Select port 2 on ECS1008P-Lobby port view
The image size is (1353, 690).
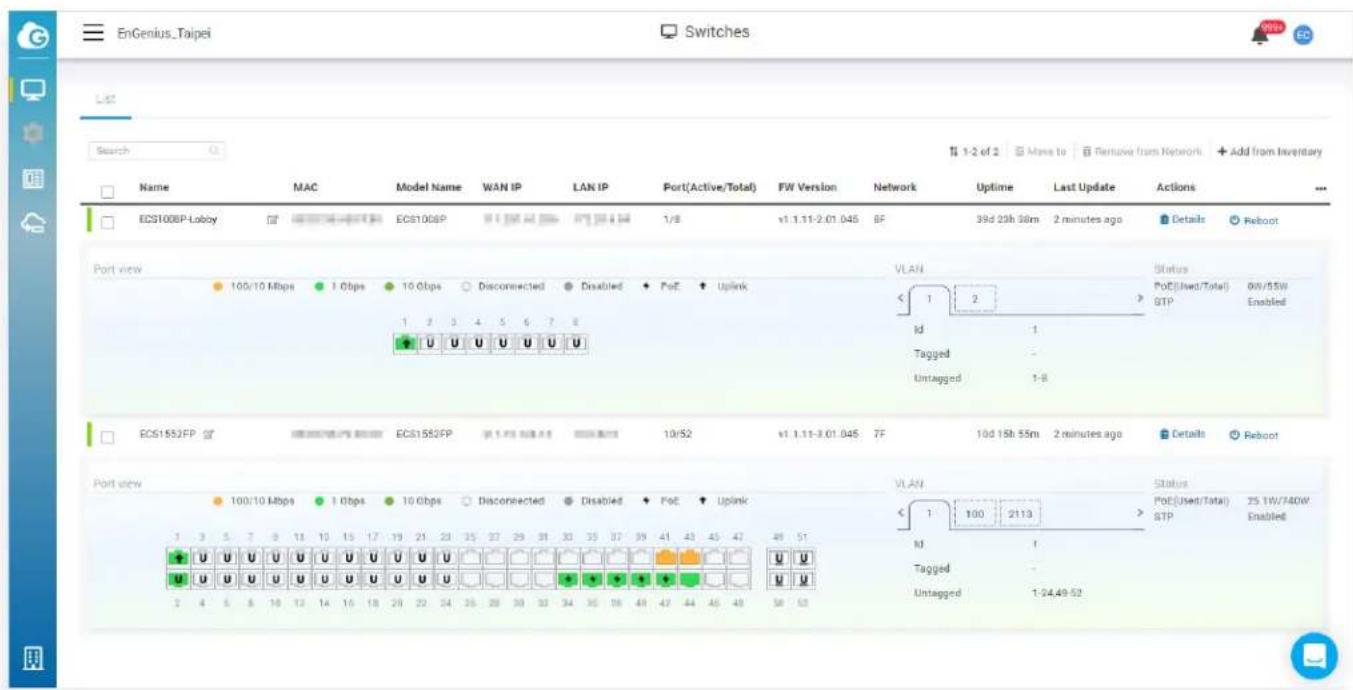tap(430, 344)
